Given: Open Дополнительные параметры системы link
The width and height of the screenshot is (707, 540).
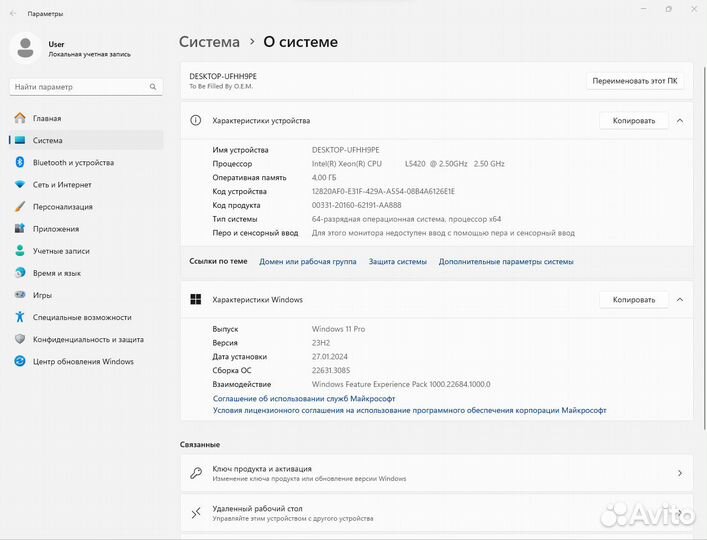Looking at the screenshot, I should [x=506, y=261].
